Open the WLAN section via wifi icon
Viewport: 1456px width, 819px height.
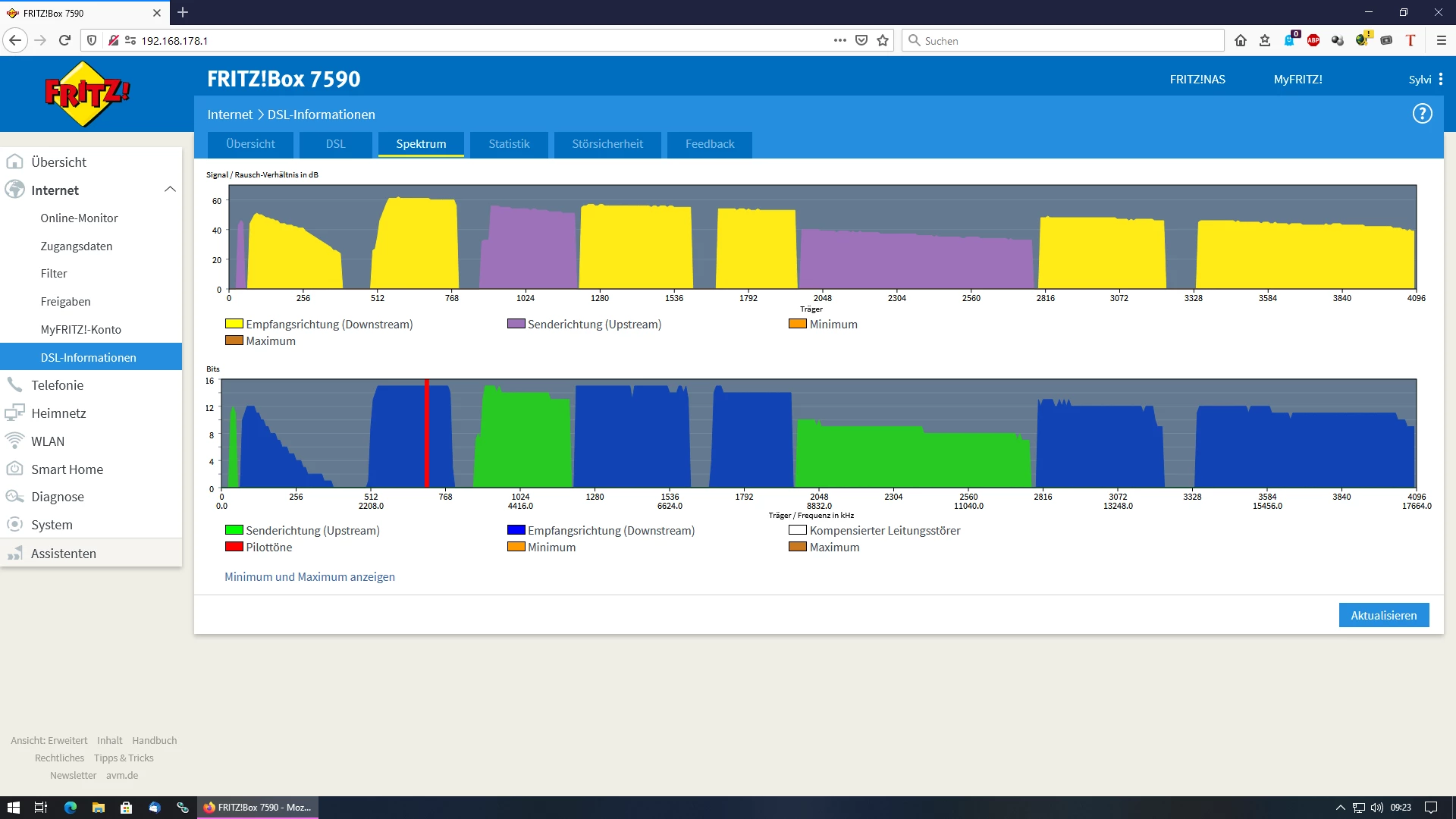[x=14, y=441]
